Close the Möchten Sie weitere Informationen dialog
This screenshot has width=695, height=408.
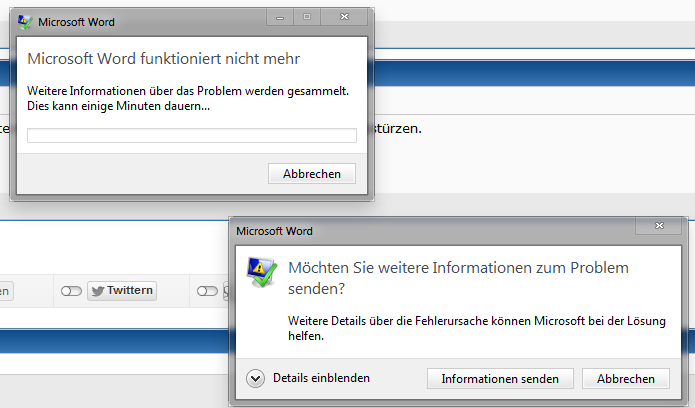(x=659, y=226)
